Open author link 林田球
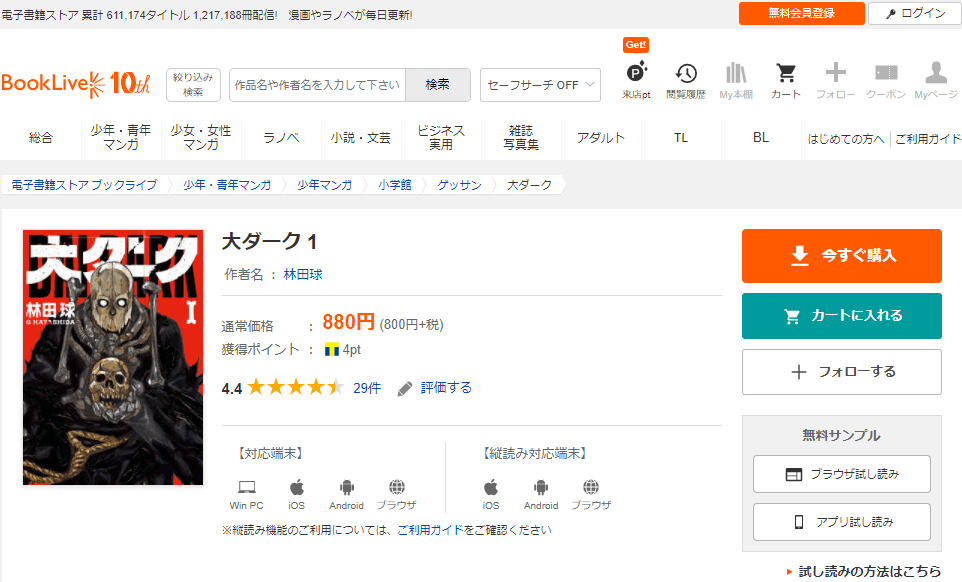Screen dimensions: 962x582 coord(303,274)
